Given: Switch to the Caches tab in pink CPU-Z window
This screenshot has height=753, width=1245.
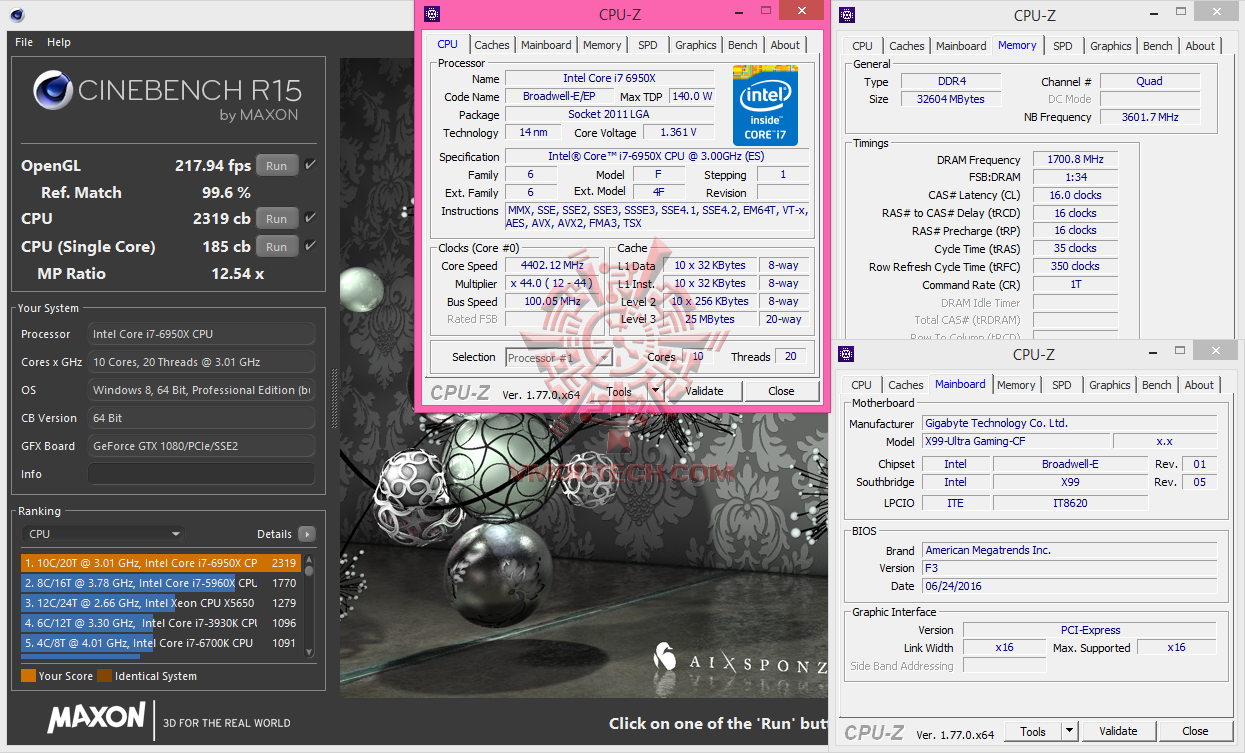Looking at the screenshot, I should pyautogui.click(x=492, y=45).
